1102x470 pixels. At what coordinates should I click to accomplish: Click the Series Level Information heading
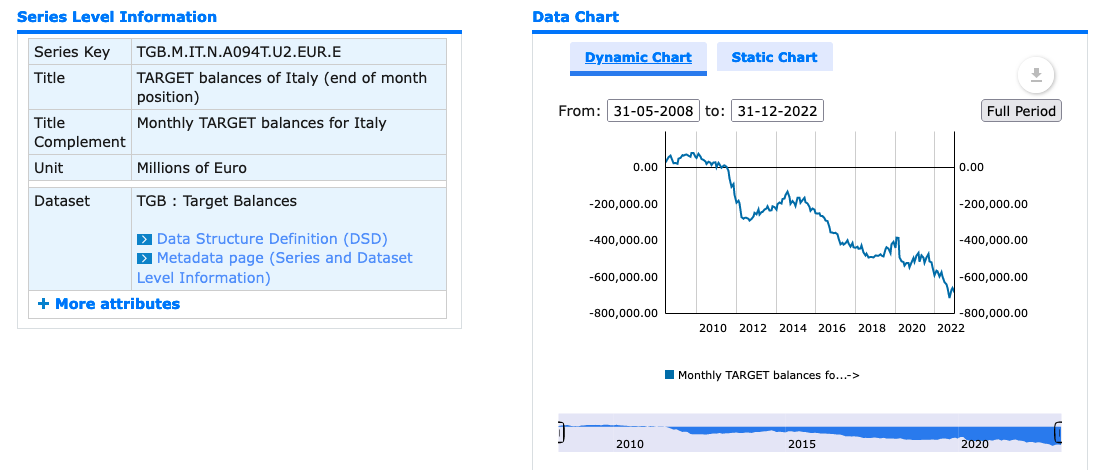[117, 17]
